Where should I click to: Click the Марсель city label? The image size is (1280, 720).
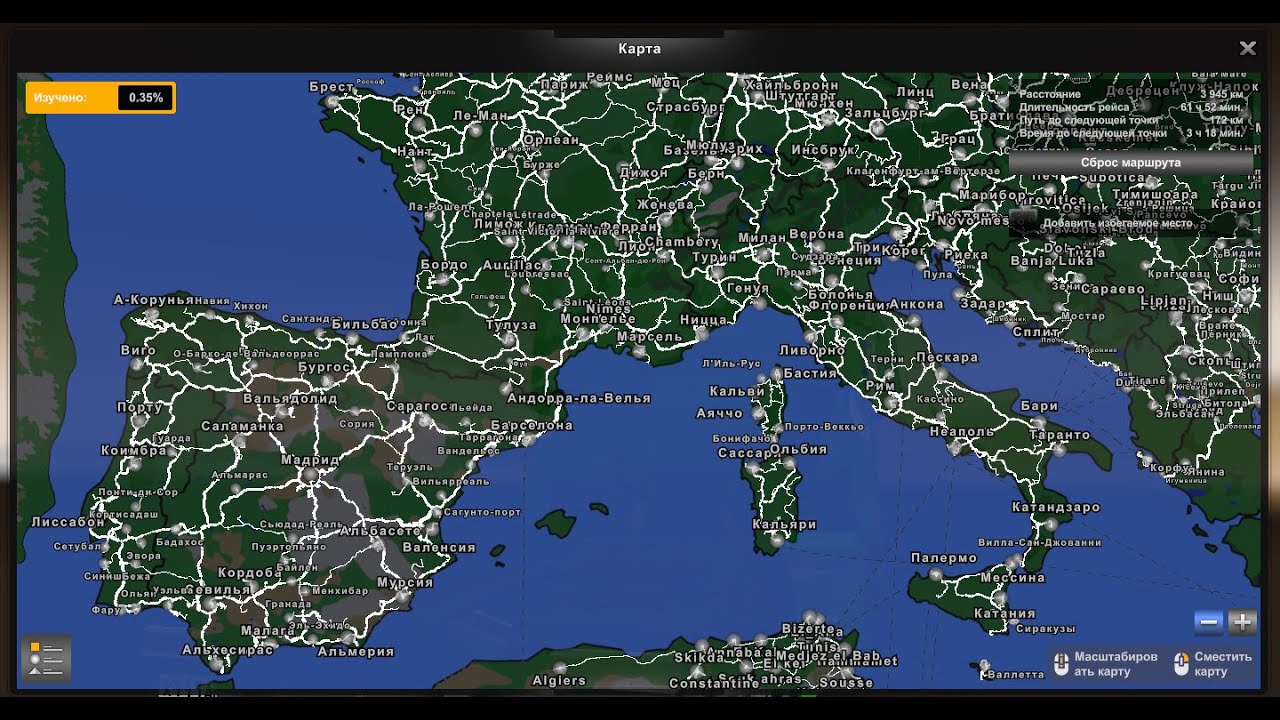pyautogui.click(x=650, y=337)
